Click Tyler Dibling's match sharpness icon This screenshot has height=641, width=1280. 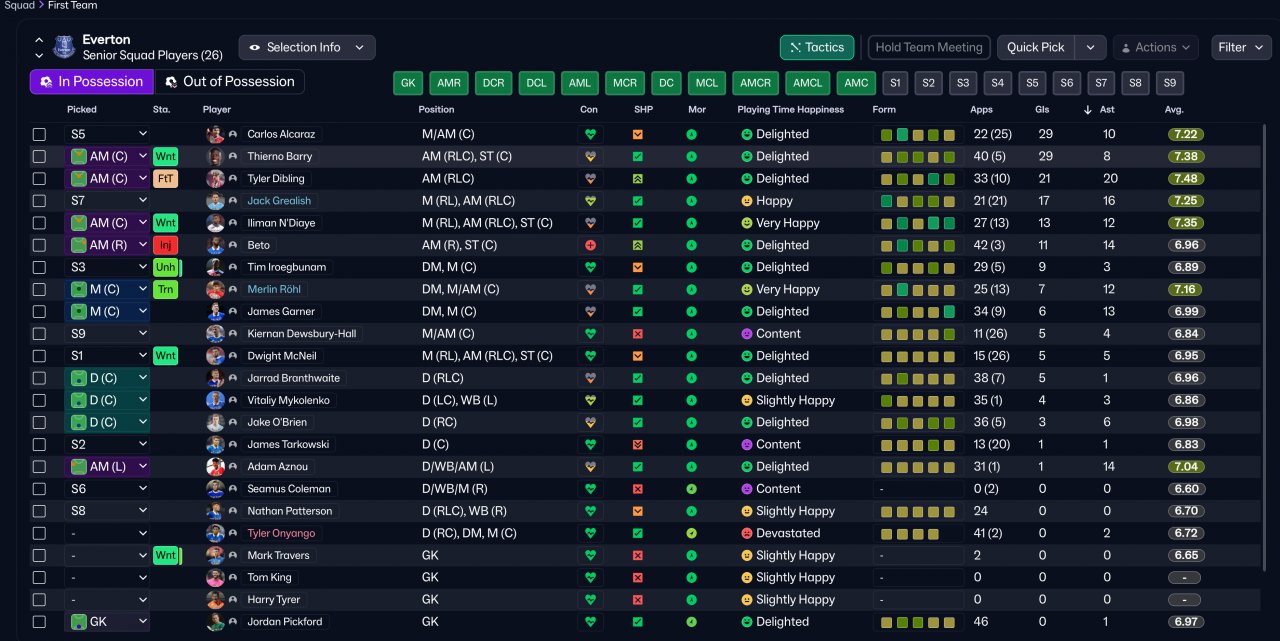(x=638, y=178)
